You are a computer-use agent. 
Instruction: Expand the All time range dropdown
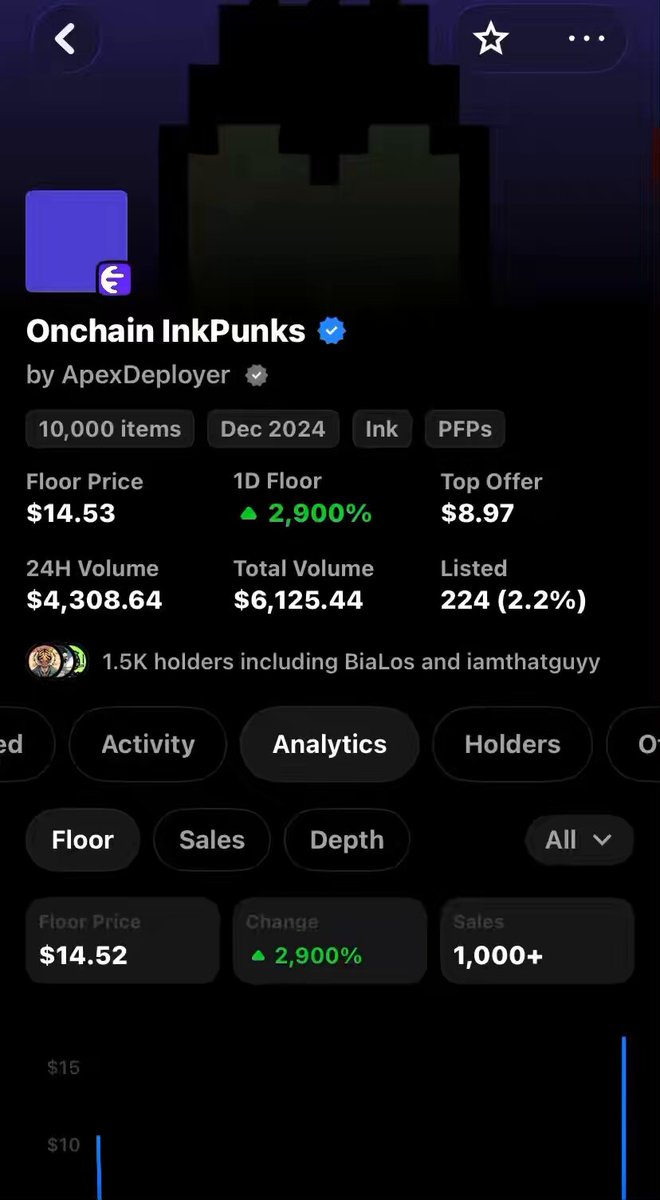579,840
